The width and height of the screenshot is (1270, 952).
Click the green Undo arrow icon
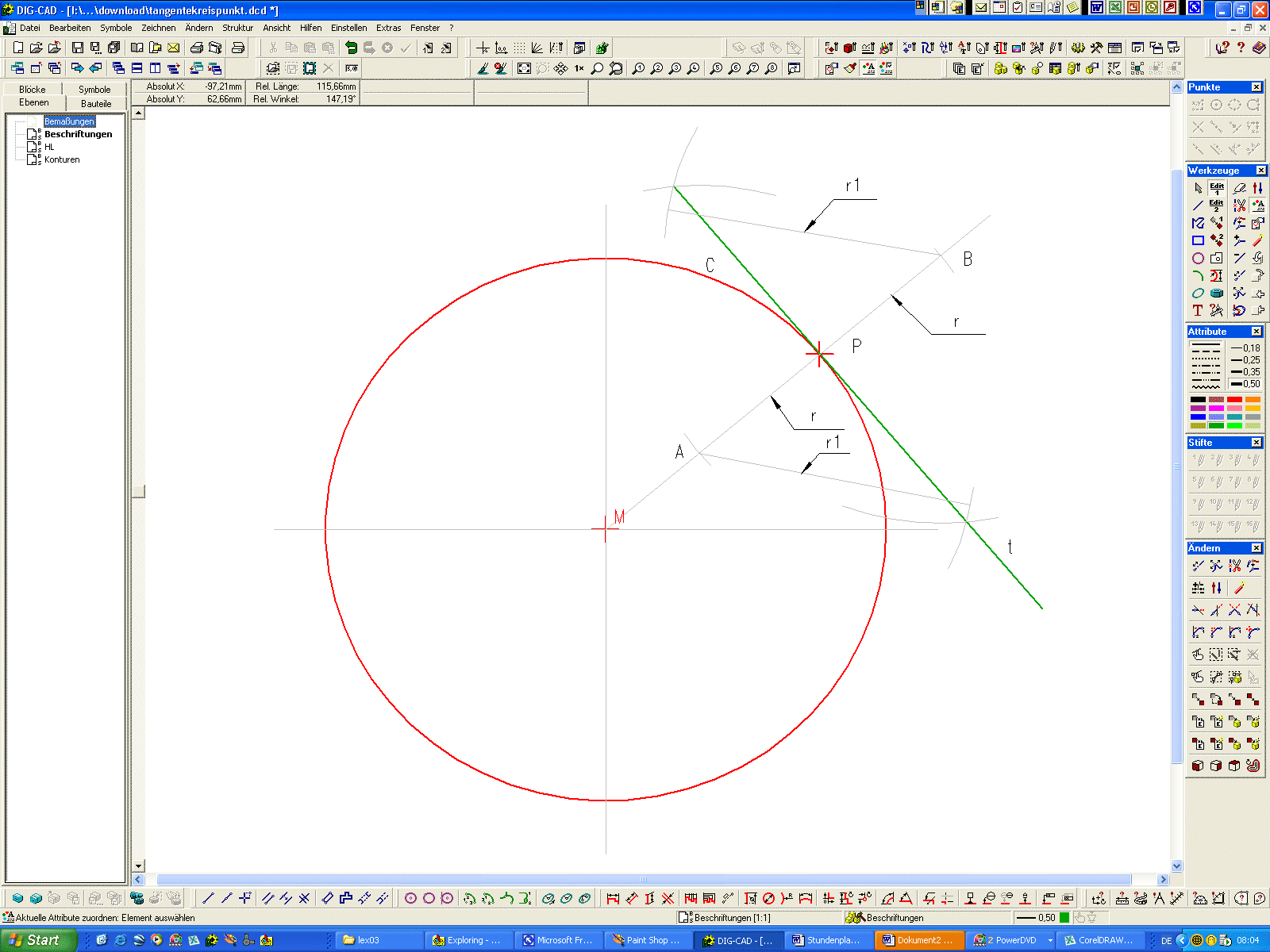coord(351,48)
